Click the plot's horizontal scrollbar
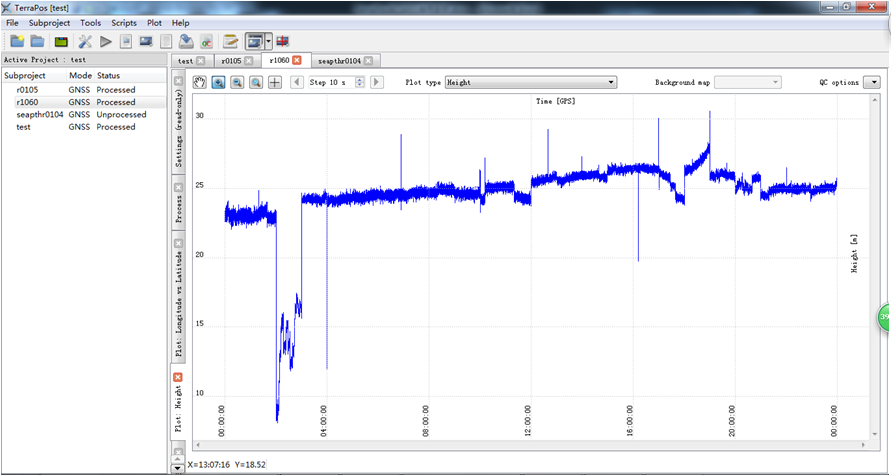 (530, 444)
